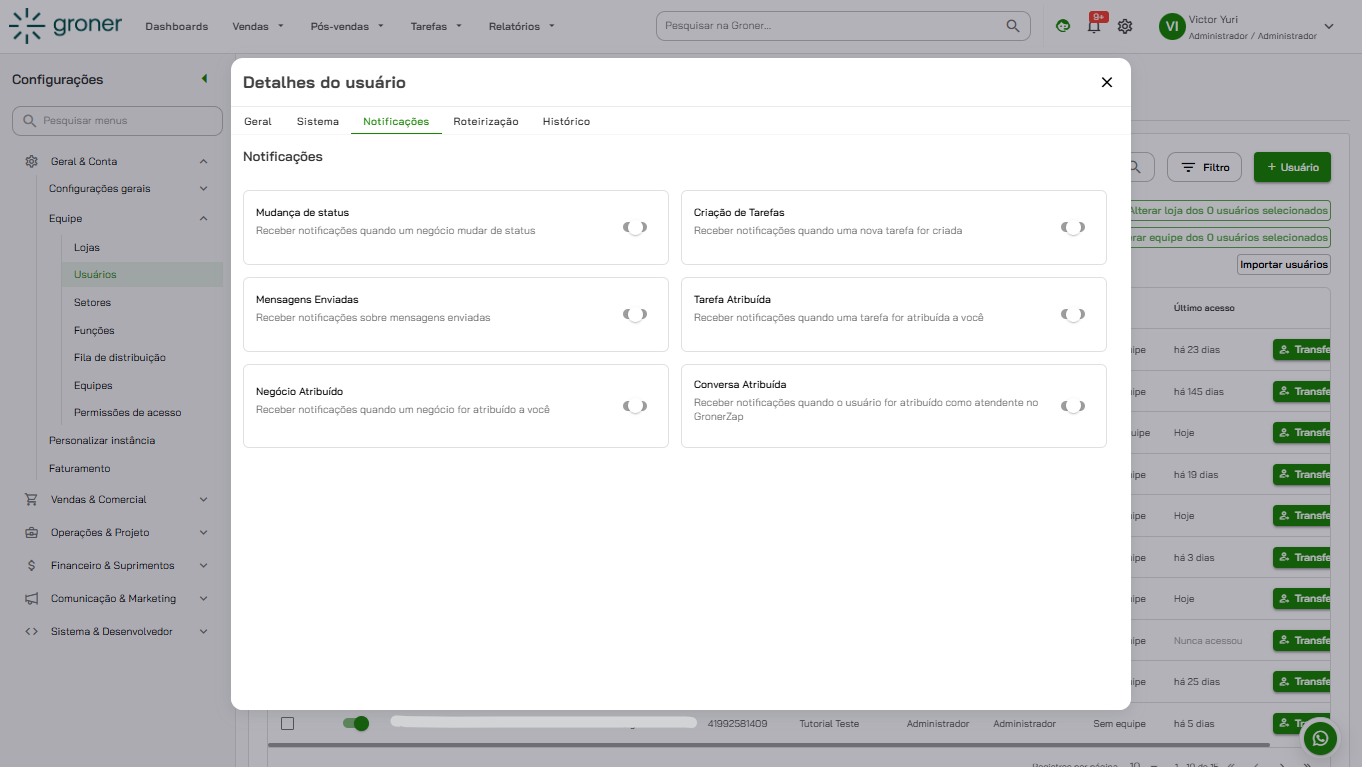The height and width of the screenshot is (768, 1366).
Task: Switch to the Histórico tab
Action: pos(566,121)
